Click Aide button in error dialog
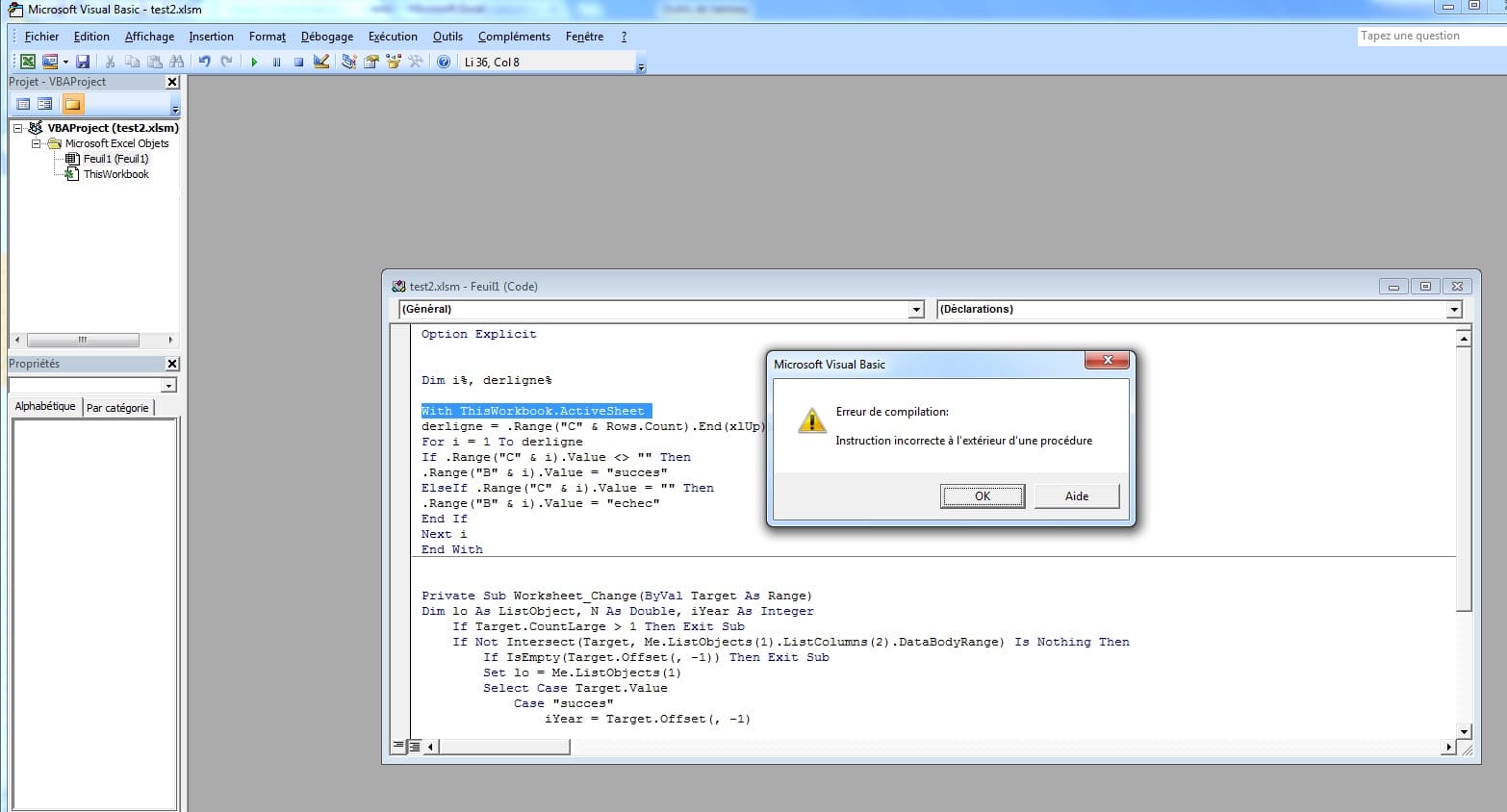 pos(1076,496)
